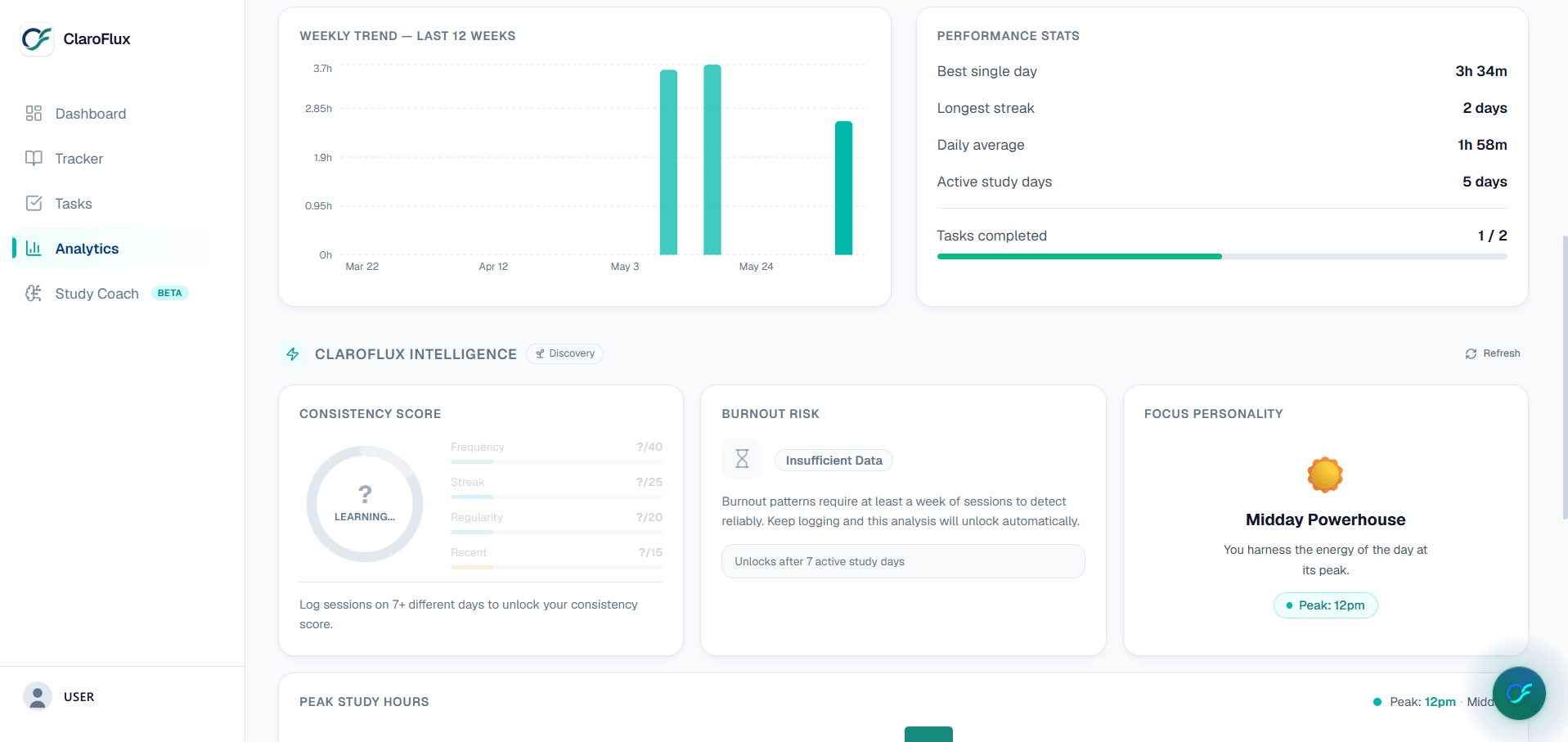Viewport: 1568px width, 742px height.
Task: Click the Consistency Score heading
Action: click(x=370, y=414)
